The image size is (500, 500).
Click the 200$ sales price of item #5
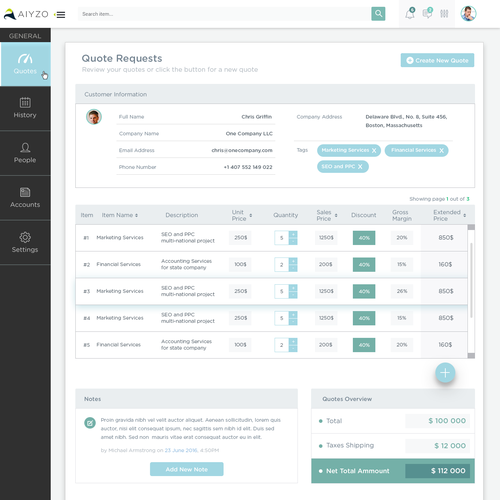click(325, 345)
